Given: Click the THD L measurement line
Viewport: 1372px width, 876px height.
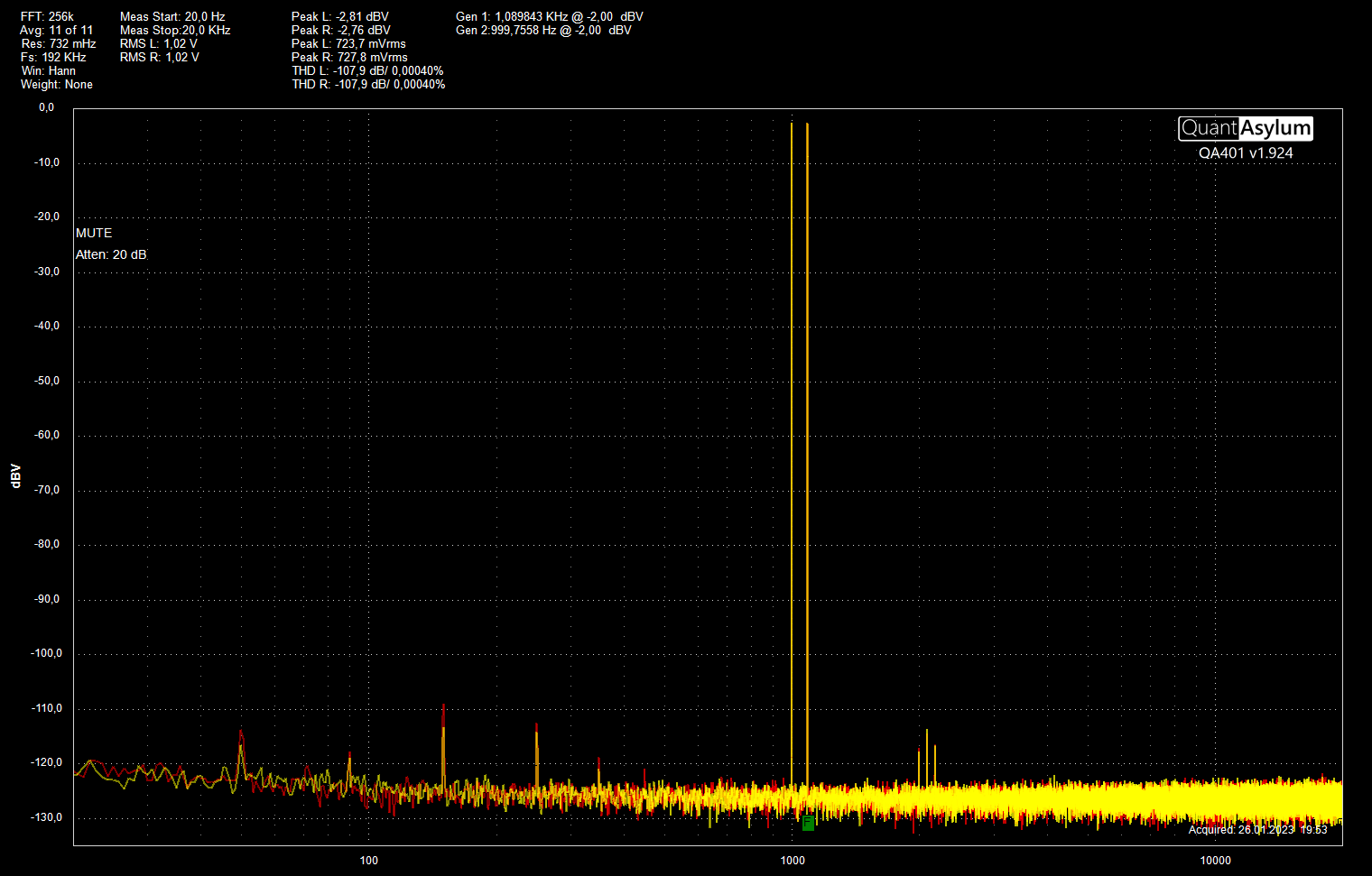Looking at the screenshot, I should (367, 70).
